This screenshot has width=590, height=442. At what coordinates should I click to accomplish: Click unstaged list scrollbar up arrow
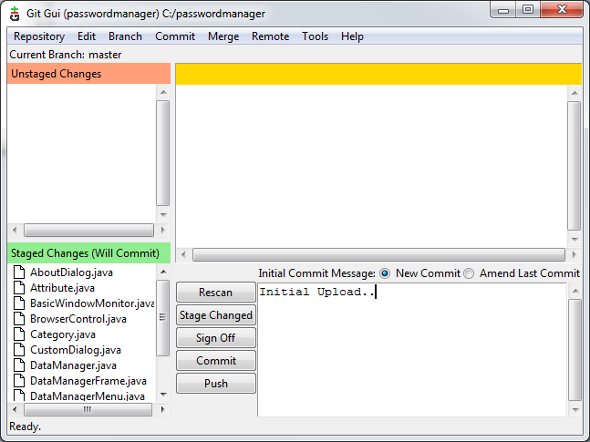163,92
